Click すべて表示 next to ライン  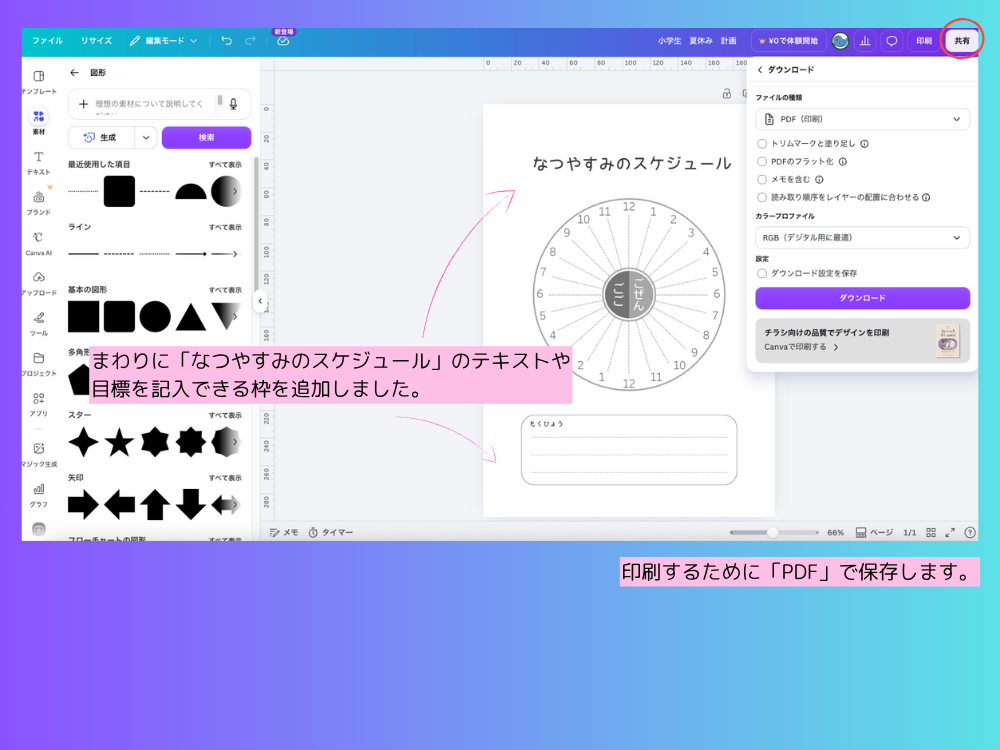point(225,227)
